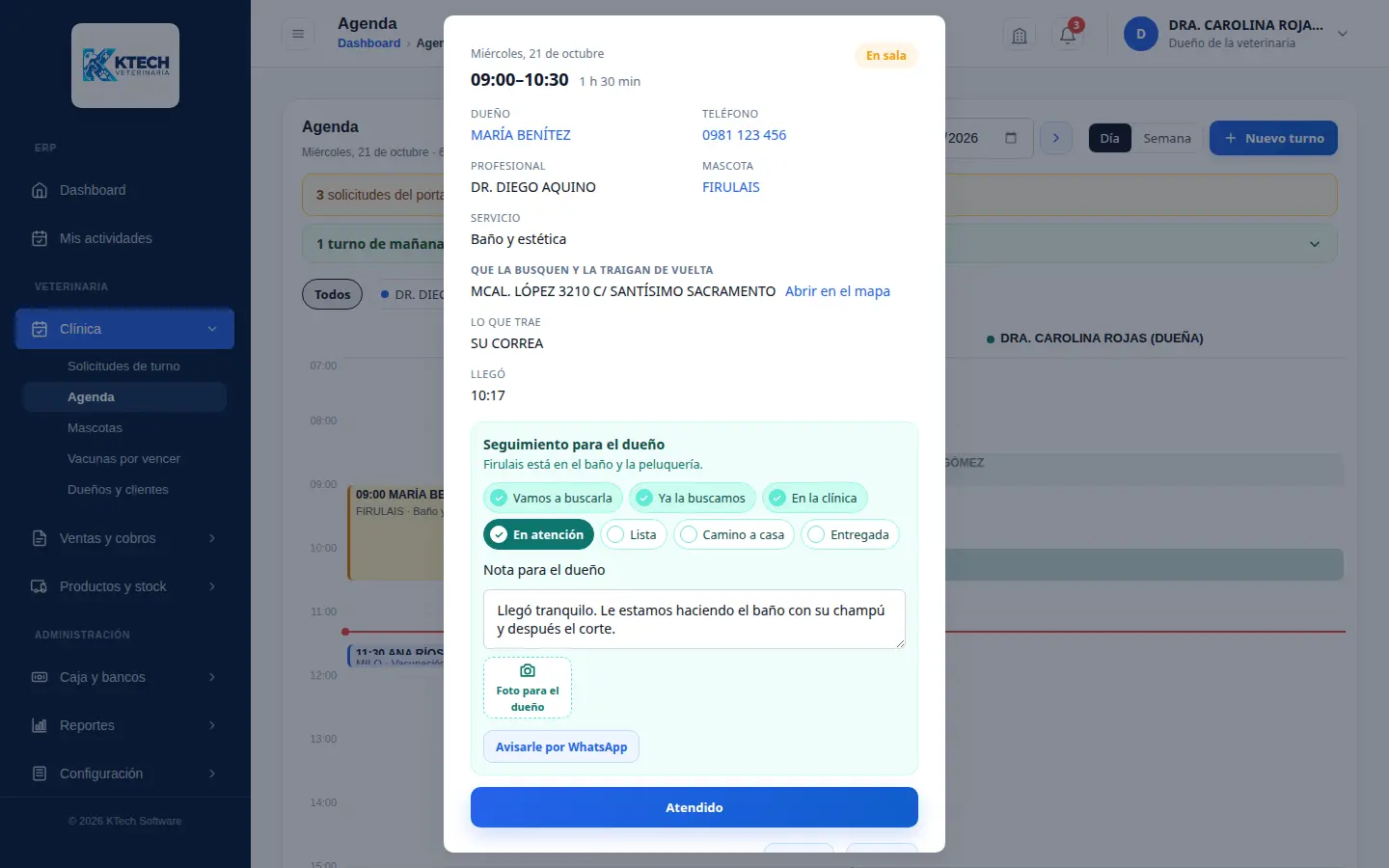Open the user profile dropdown chevron
1389x868 pixels.
point(1343,34)
